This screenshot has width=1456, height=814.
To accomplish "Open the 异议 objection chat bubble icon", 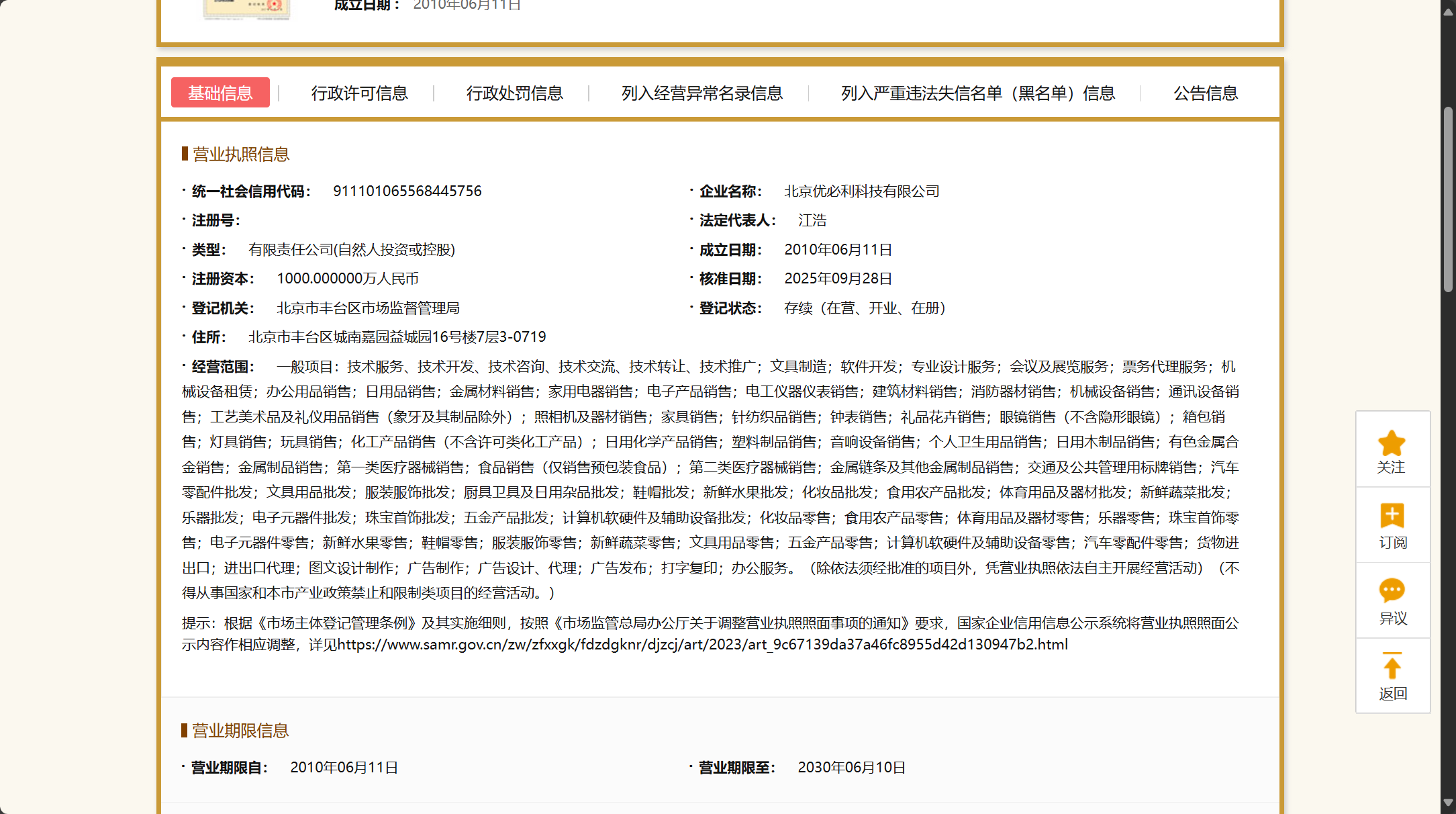I will coord(1392,590).
